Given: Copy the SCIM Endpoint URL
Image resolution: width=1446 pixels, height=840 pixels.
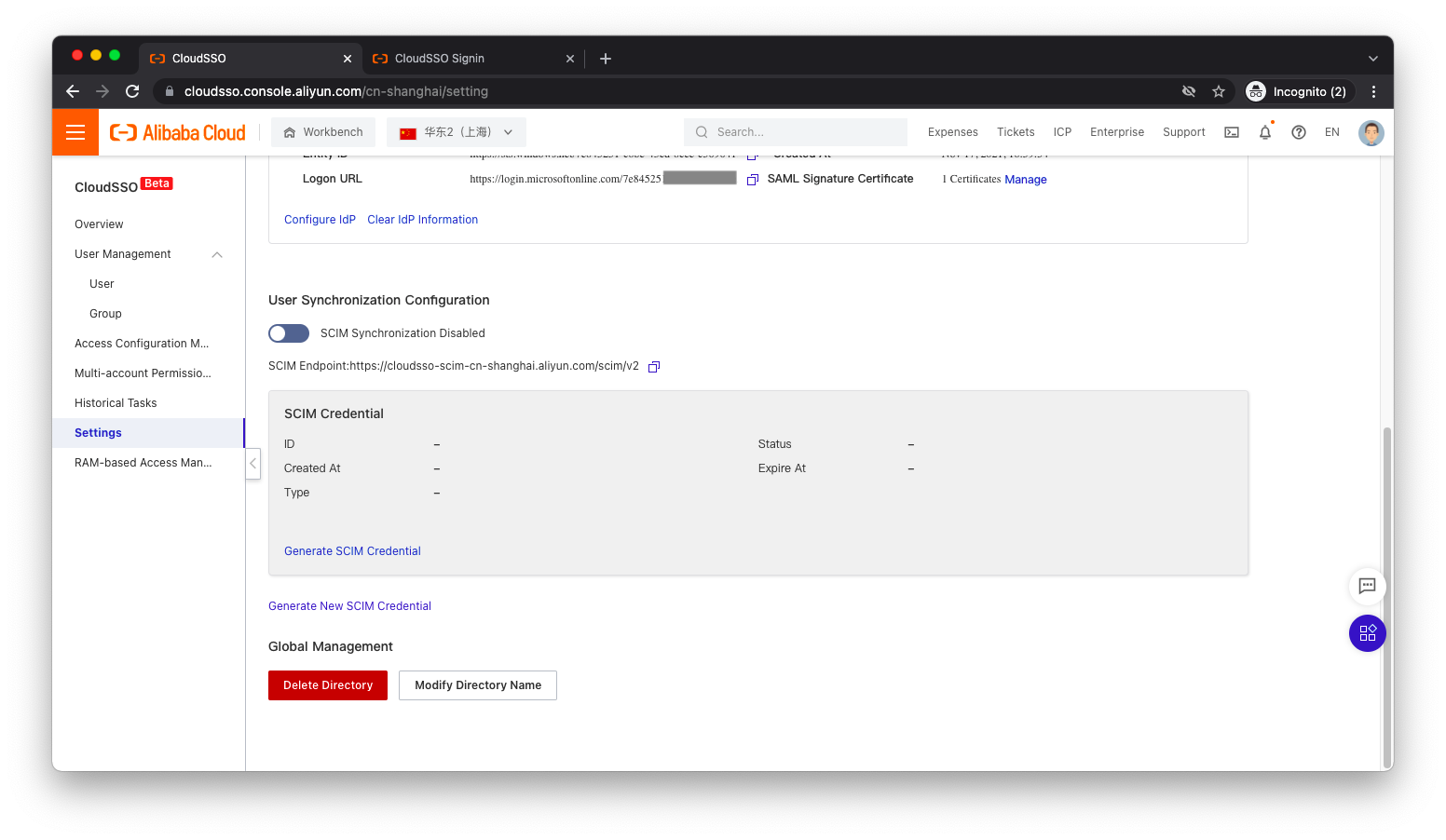Looking at the screenshot, I should point(654,367).
